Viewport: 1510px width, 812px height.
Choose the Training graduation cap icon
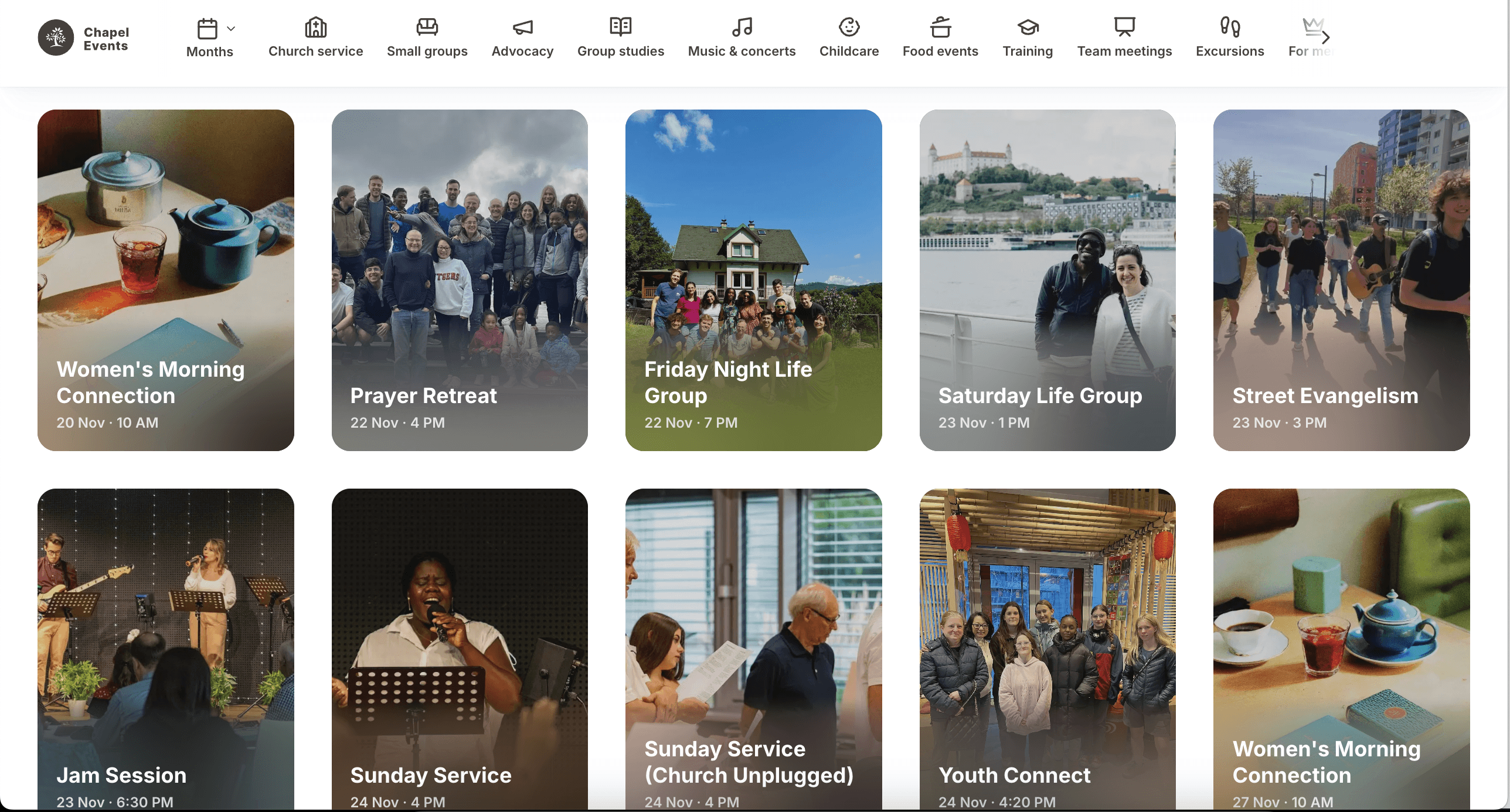[1028, 27]
